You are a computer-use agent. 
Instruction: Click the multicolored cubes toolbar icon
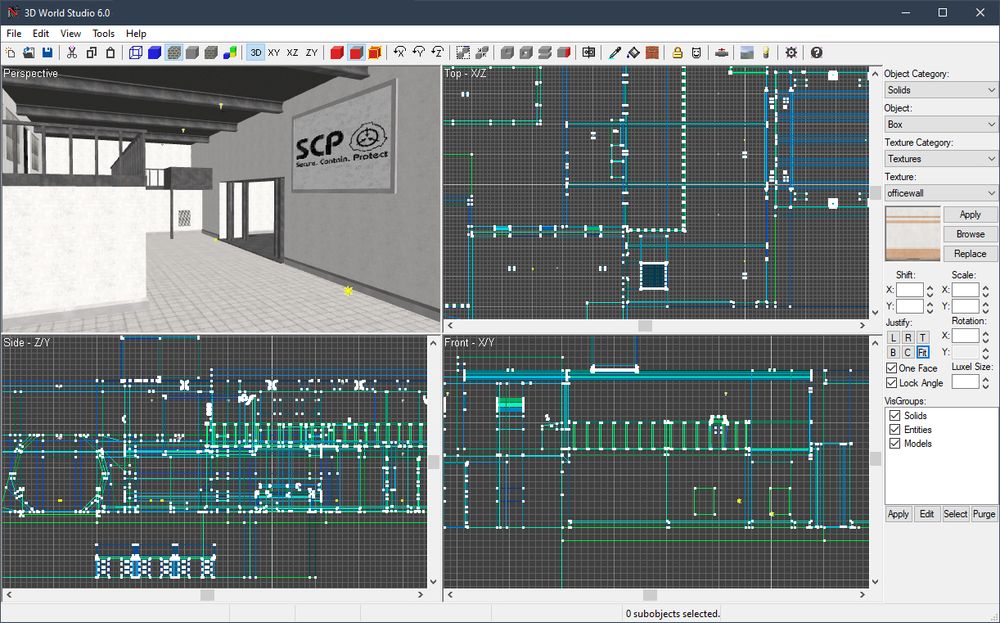click(x=230, y=52)
